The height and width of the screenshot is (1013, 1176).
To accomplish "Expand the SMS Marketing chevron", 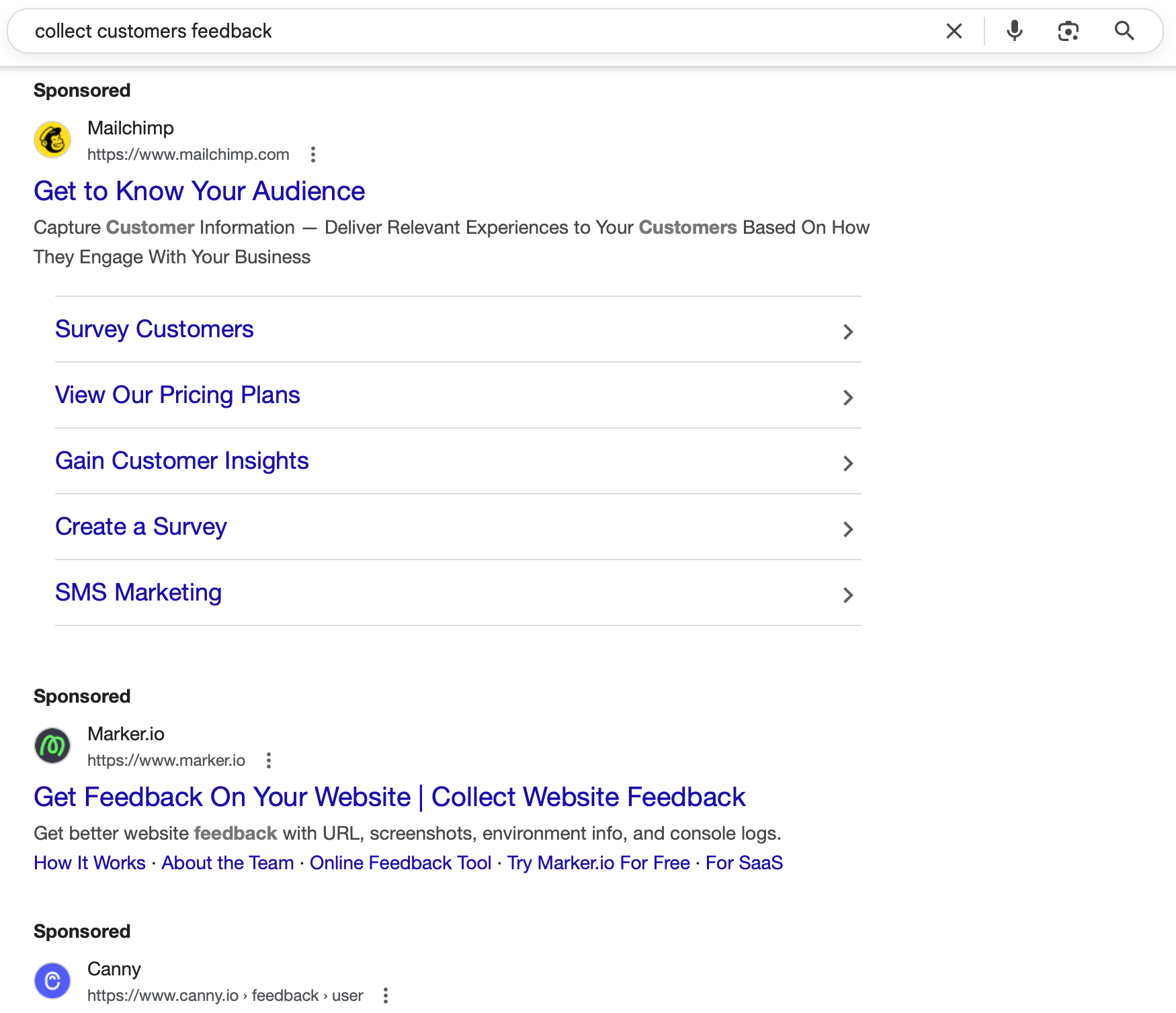I will pyautogui.click(x=848, y=594).
